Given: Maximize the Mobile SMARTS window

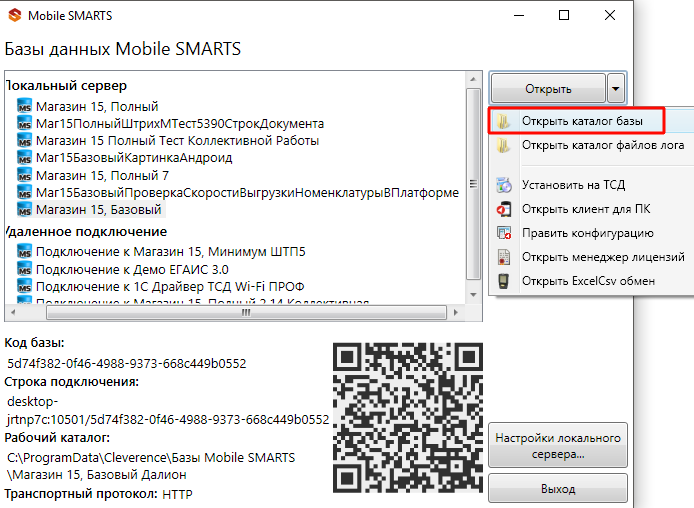Looking at the screenshot, I should [x=564, y=15].
